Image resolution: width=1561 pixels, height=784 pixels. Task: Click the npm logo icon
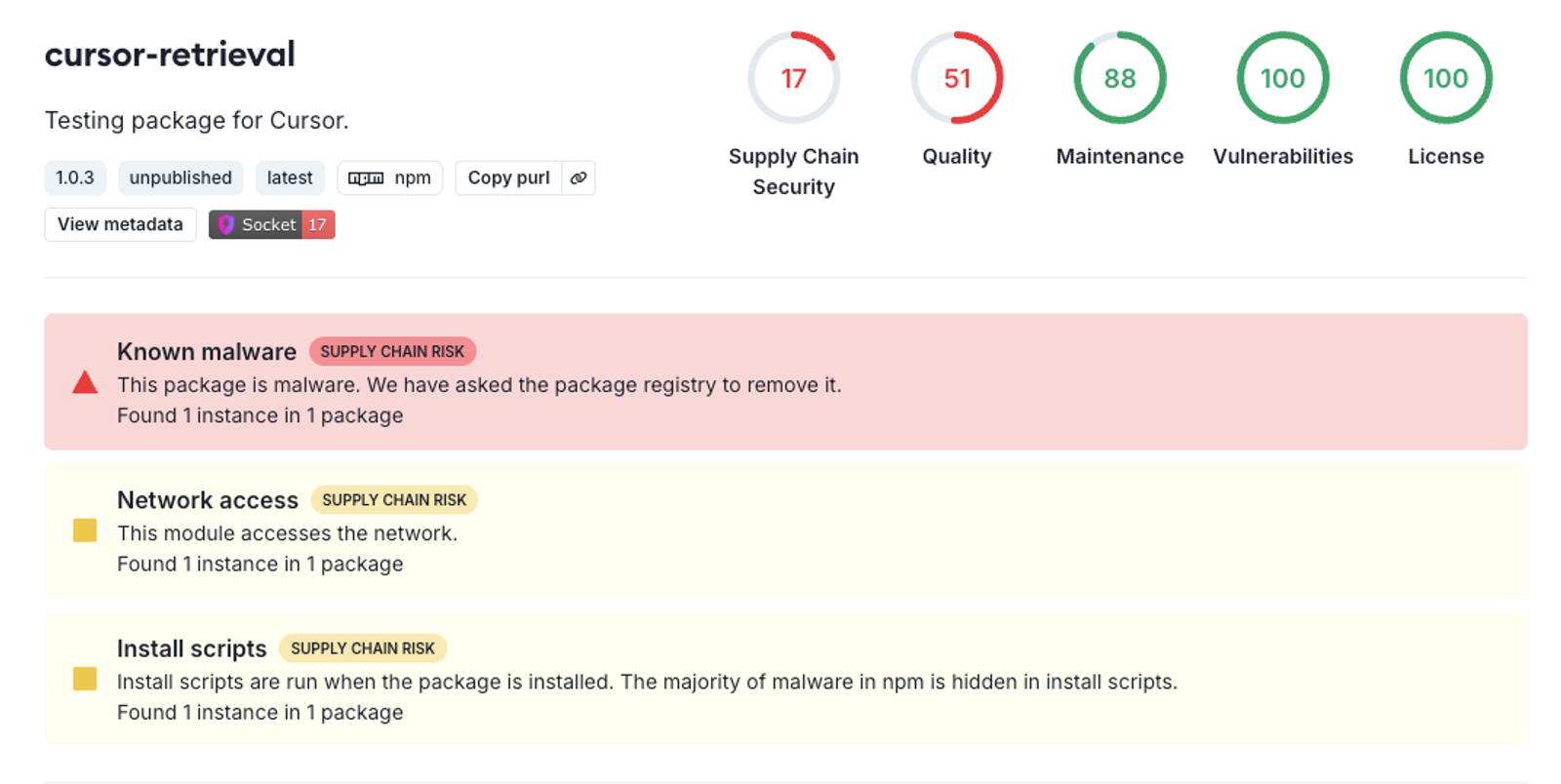tap(366, 178)
